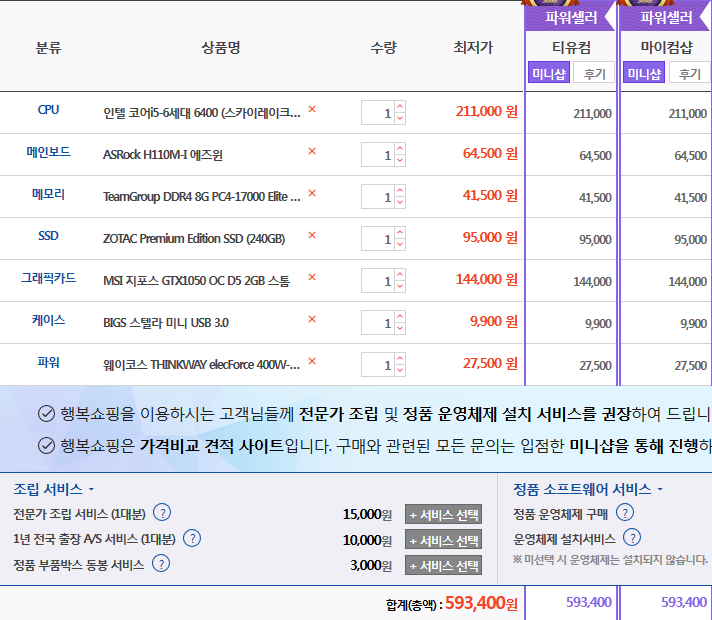
Task: Click the 그래픽카드 category label
Action: click(48, 278)
